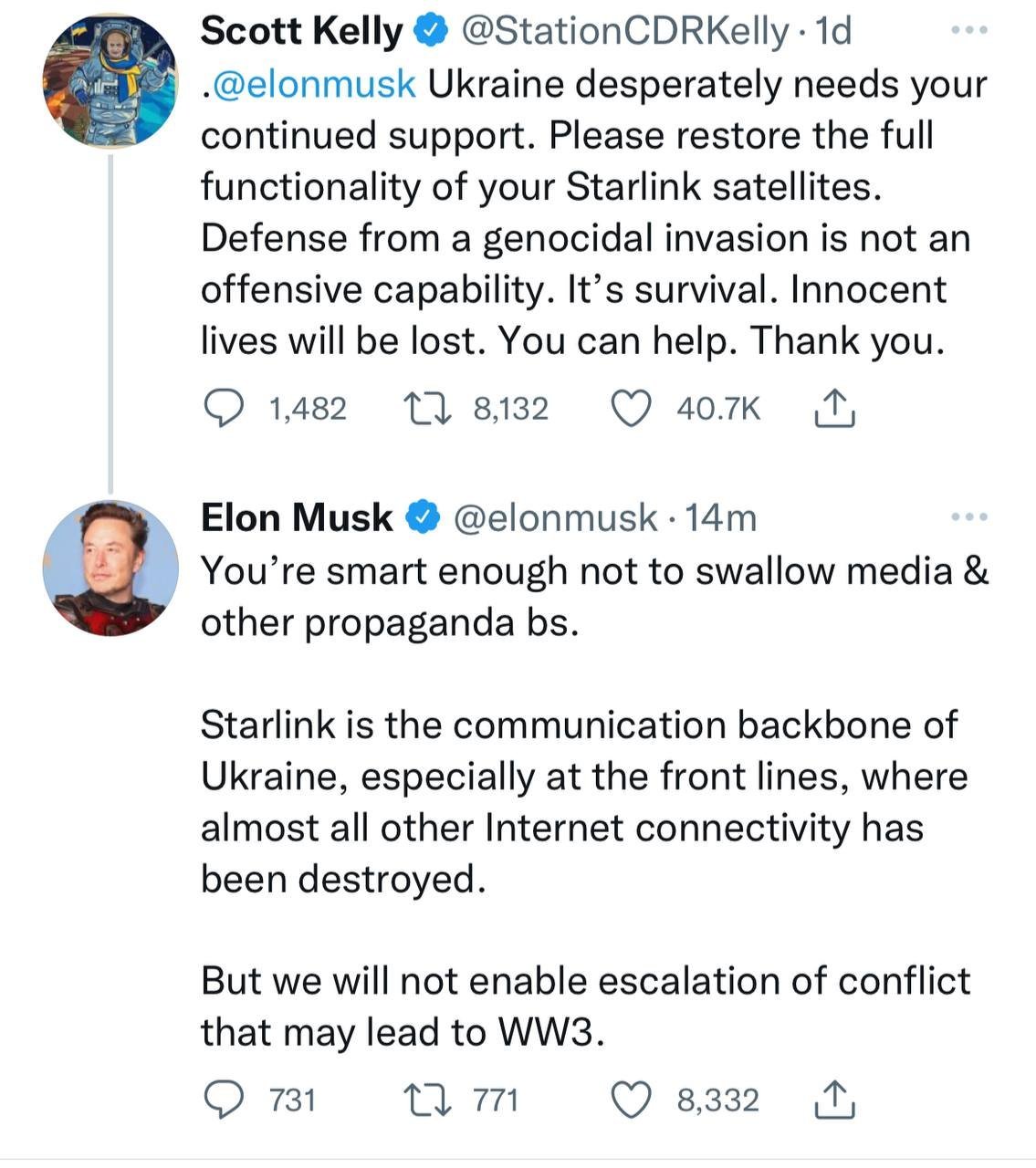Image resolution: width=1036 pixels, height=1168 pixels.
Task: Open the @elonmusk handle in reply header
Action: pos(555,518)
